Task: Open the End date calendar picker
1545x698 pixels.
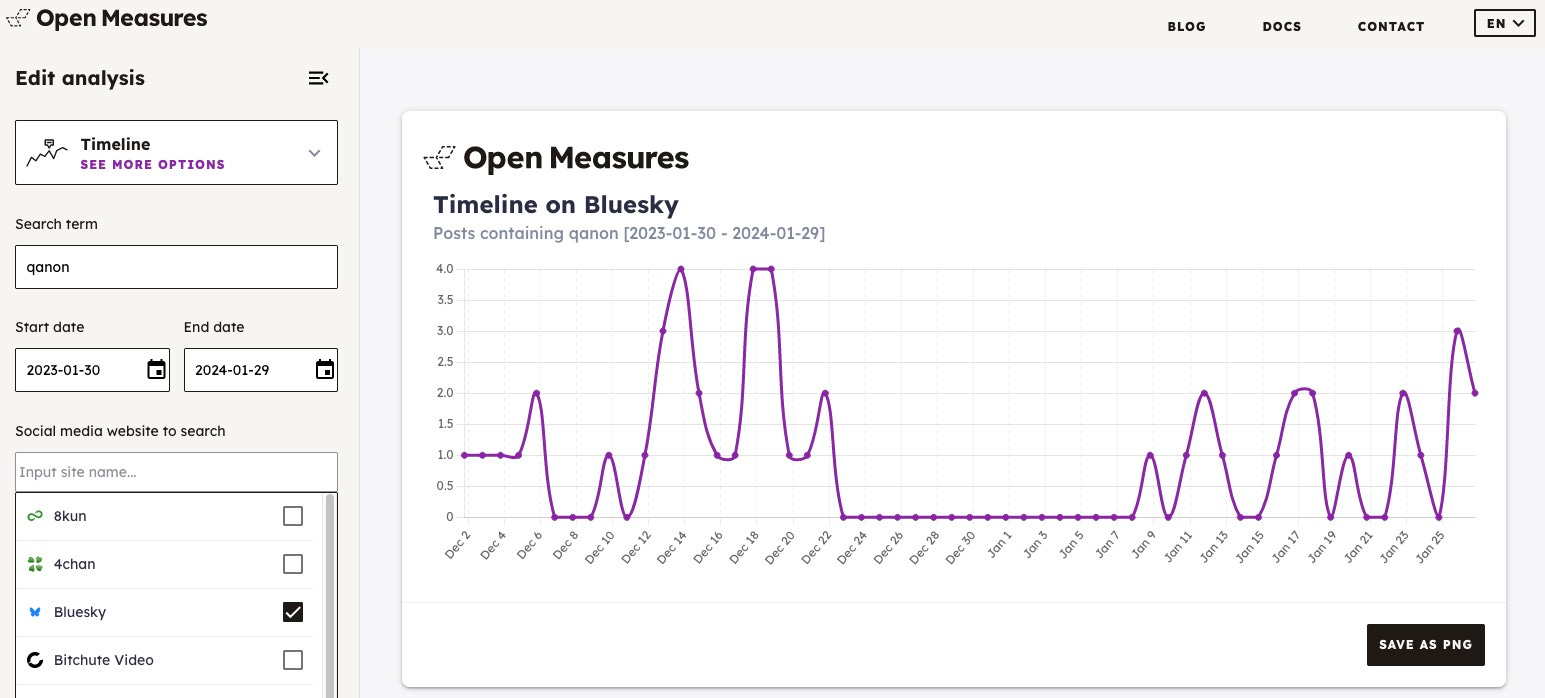Action: 324,370
